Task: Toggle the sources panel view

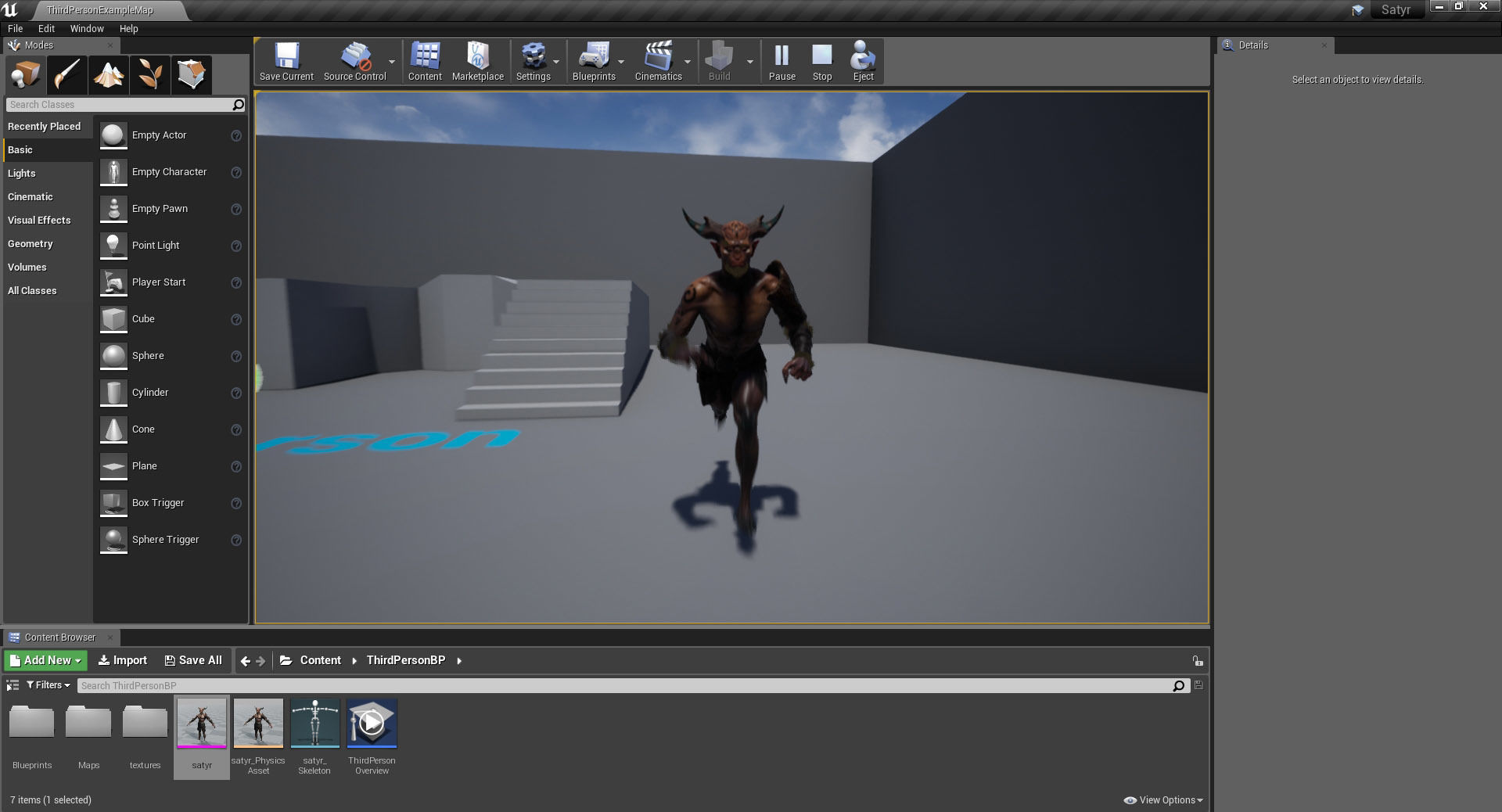Action: click(x=13, y=685)
